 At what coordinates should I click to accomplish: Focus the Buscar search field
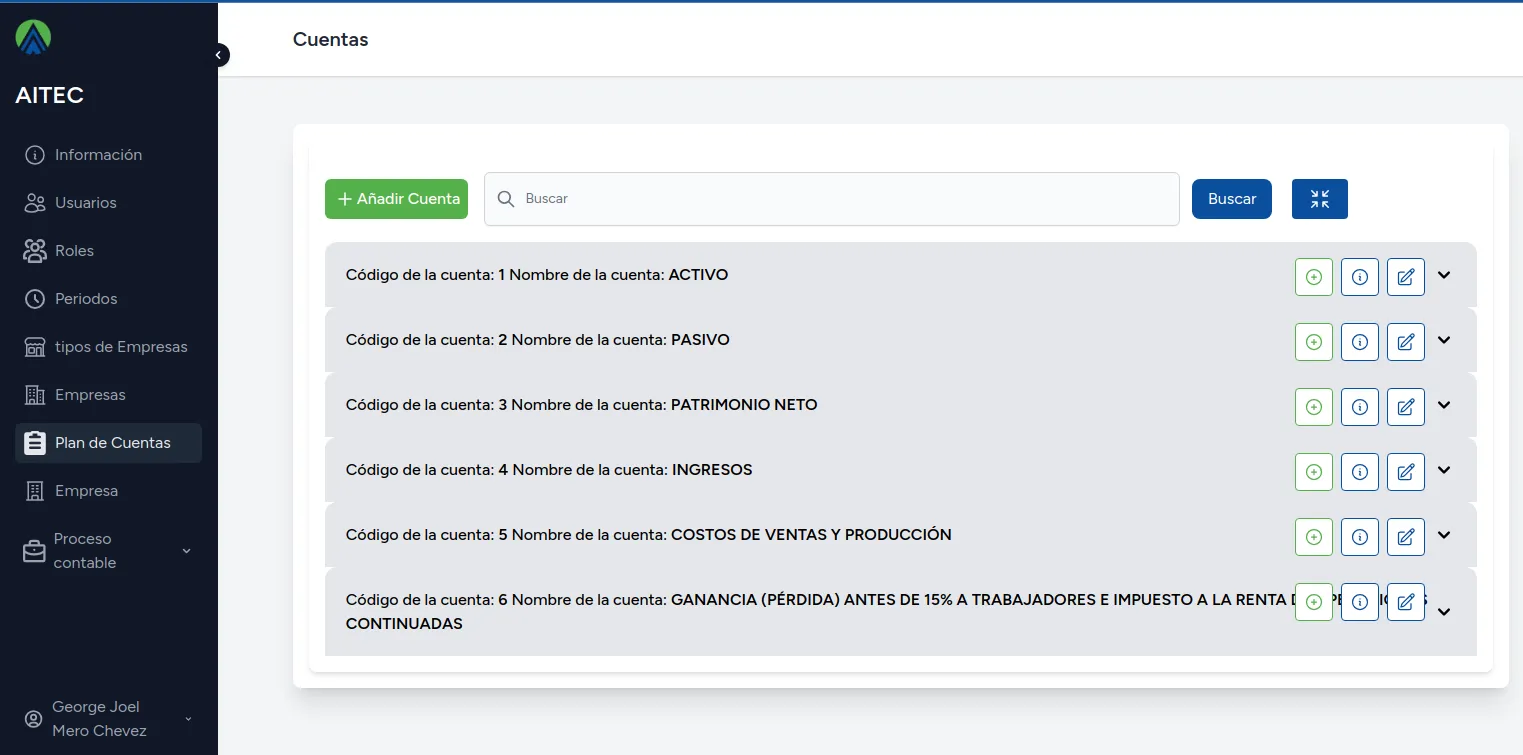point(832,199)
